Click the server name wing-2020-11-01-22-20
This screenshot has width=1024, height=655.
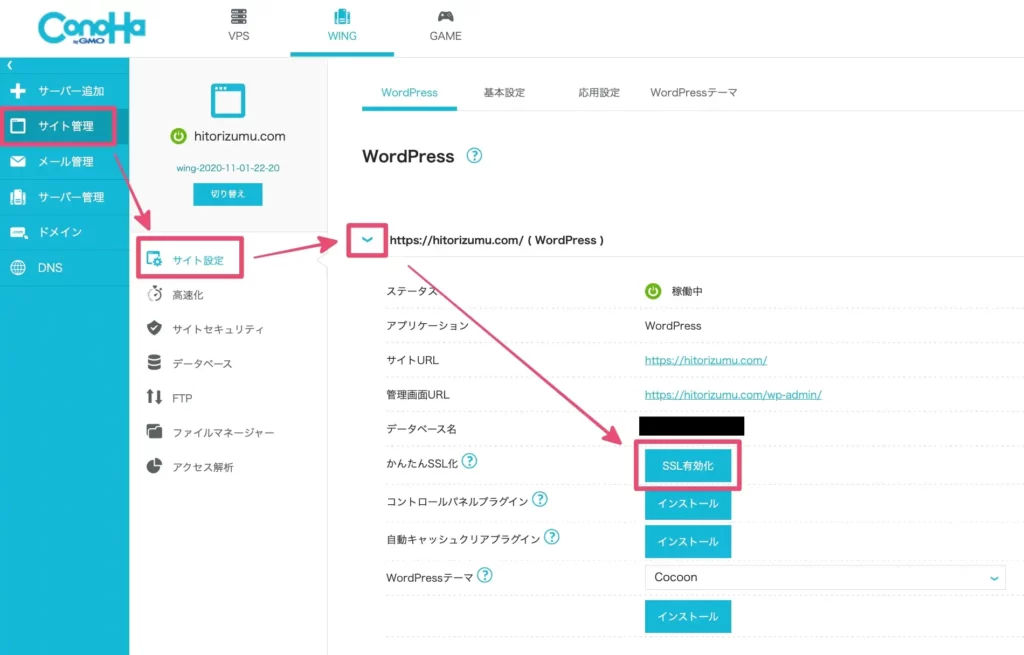pos(228,168)
